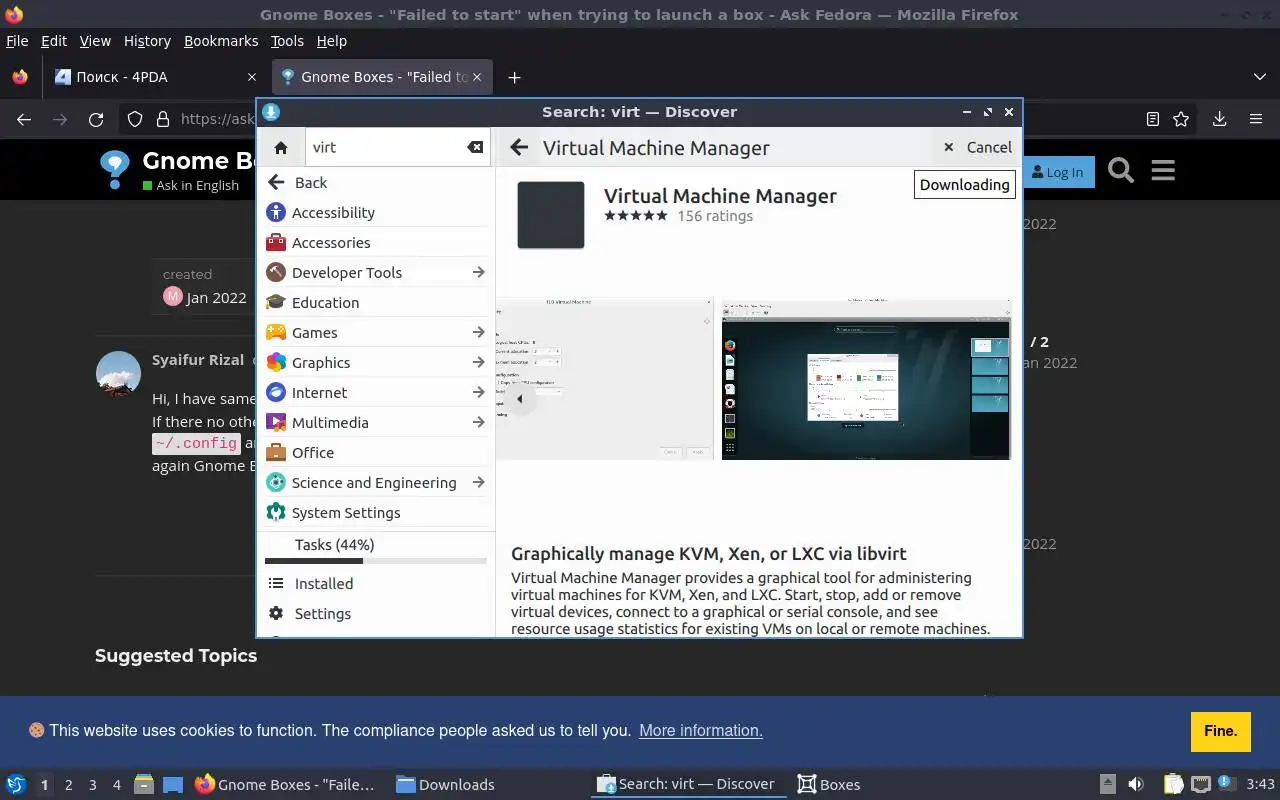
Task: Click the Back item in Discover sidebar
Action: pyautogui.click(x=377, y=182)
